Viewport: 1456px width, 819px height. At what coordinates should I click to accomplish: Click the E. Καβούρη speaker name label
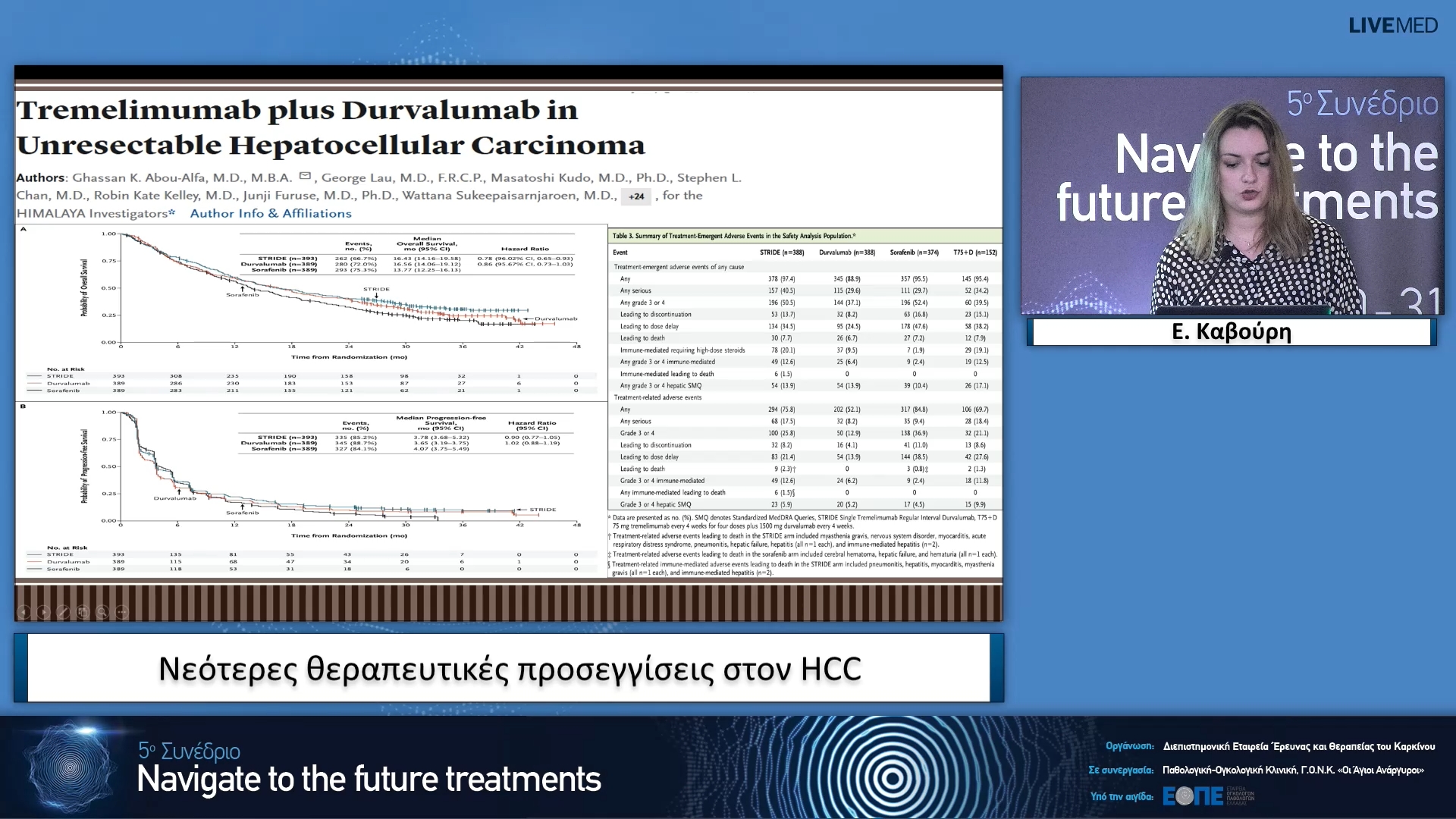point(1232,332)
